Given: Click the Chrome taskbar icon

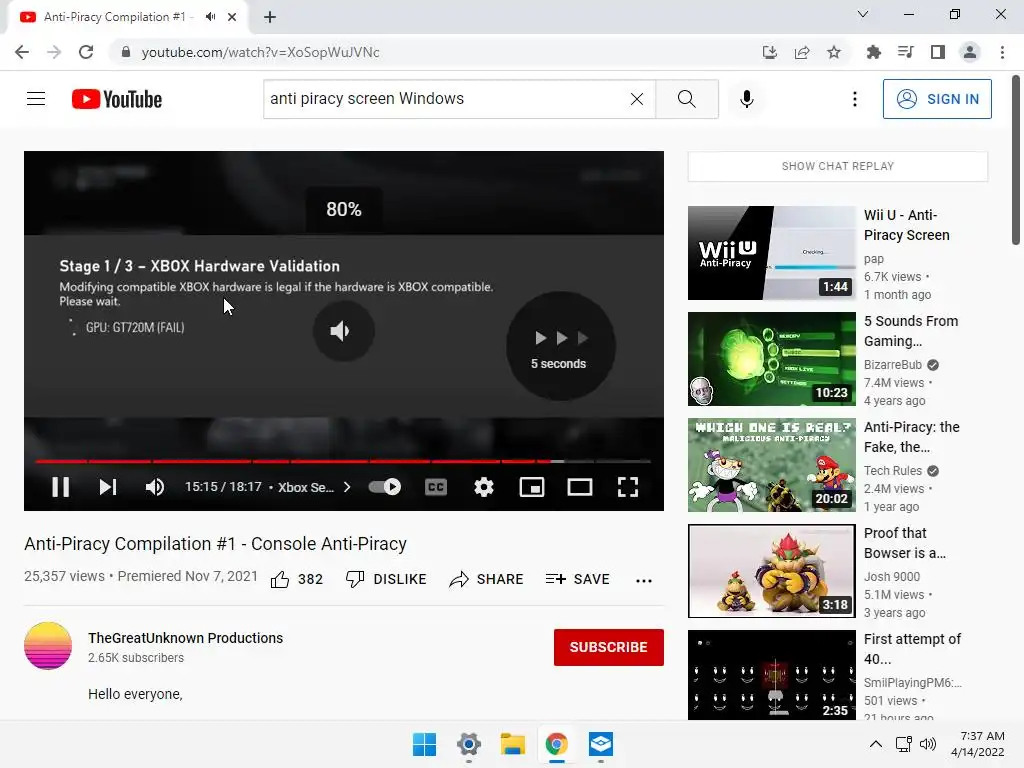Looking at the screenshot, I should point(556,744).
